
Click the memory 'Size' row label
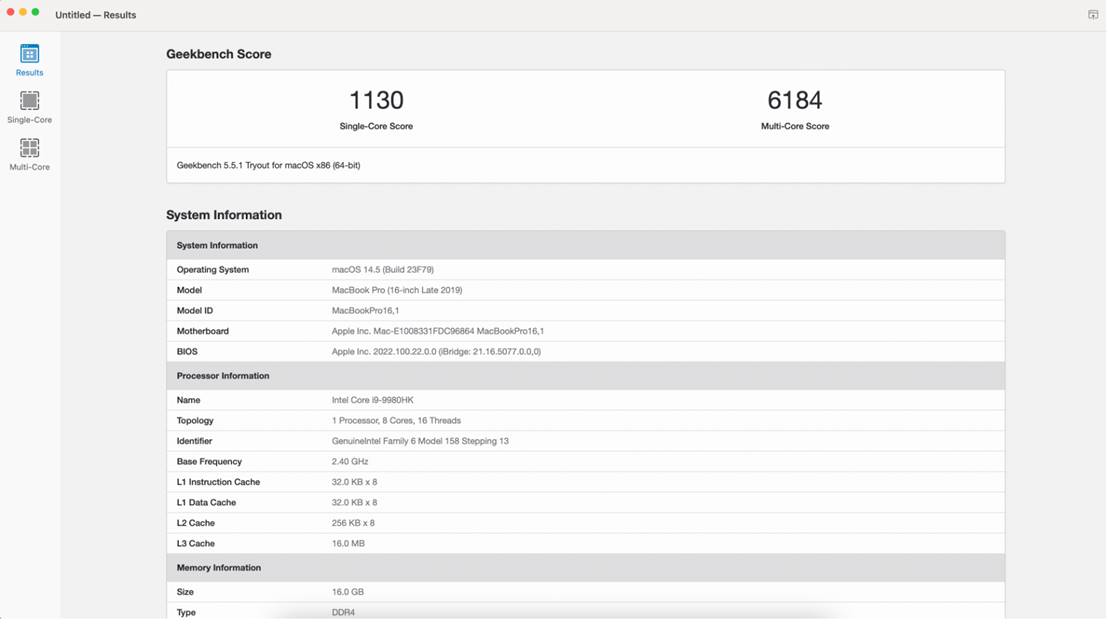coord(185,592)
